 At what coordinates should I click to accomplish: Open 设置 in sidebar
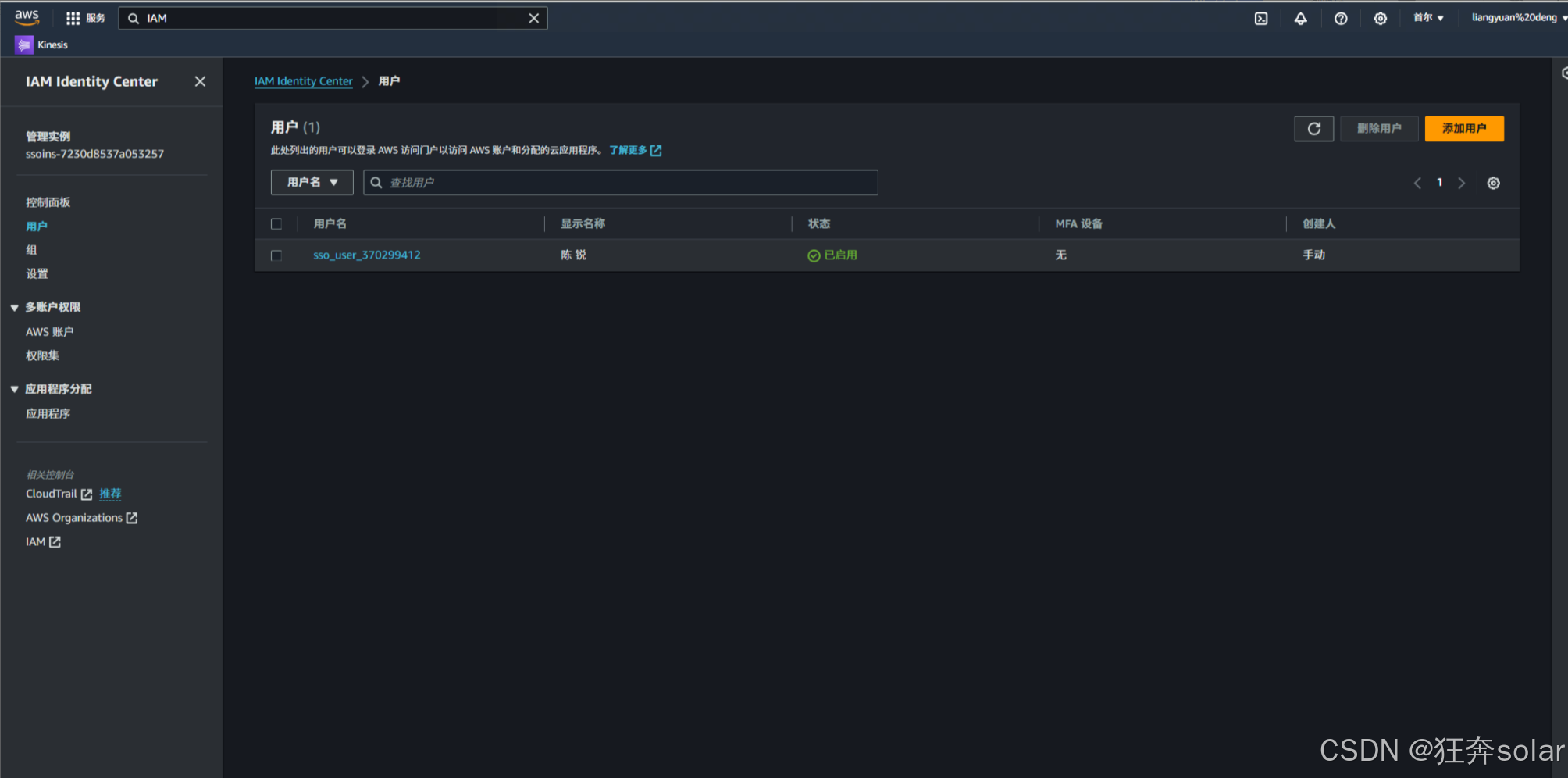tap(37, 274)
